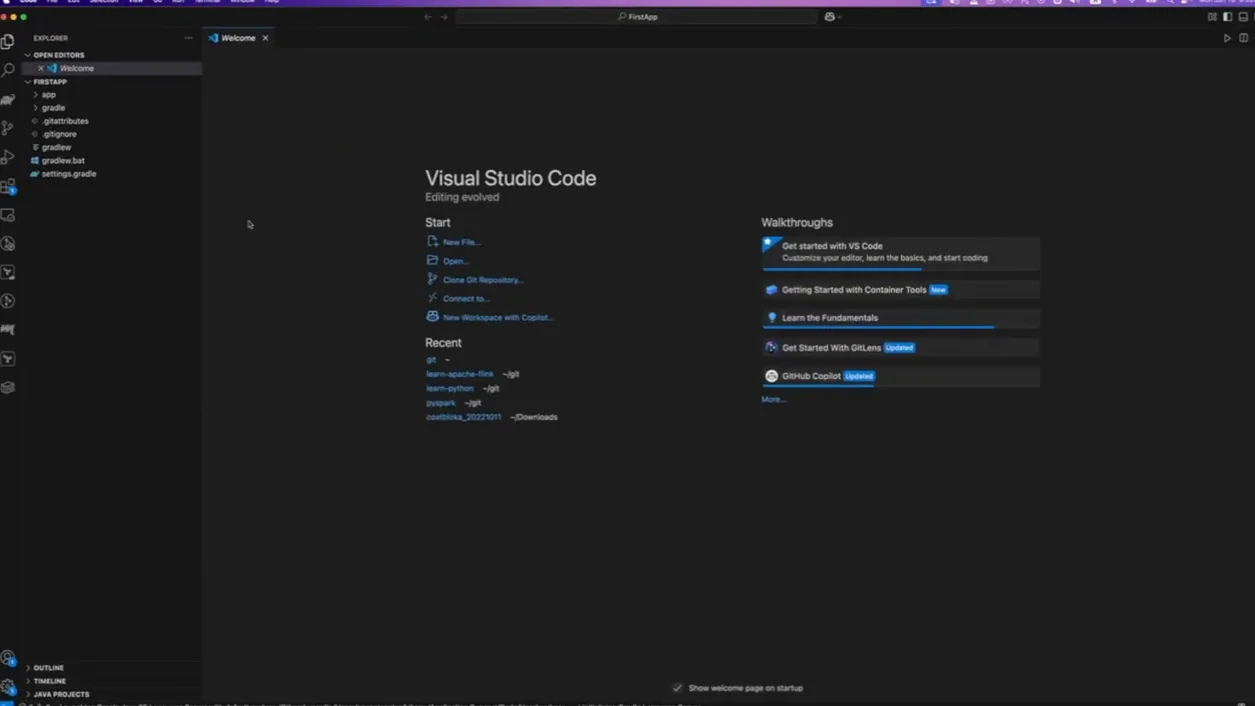The width and height of the screenshot is (1255, 706).
Task: Go forward with navigation arrow
Action: tap(444, 17)
